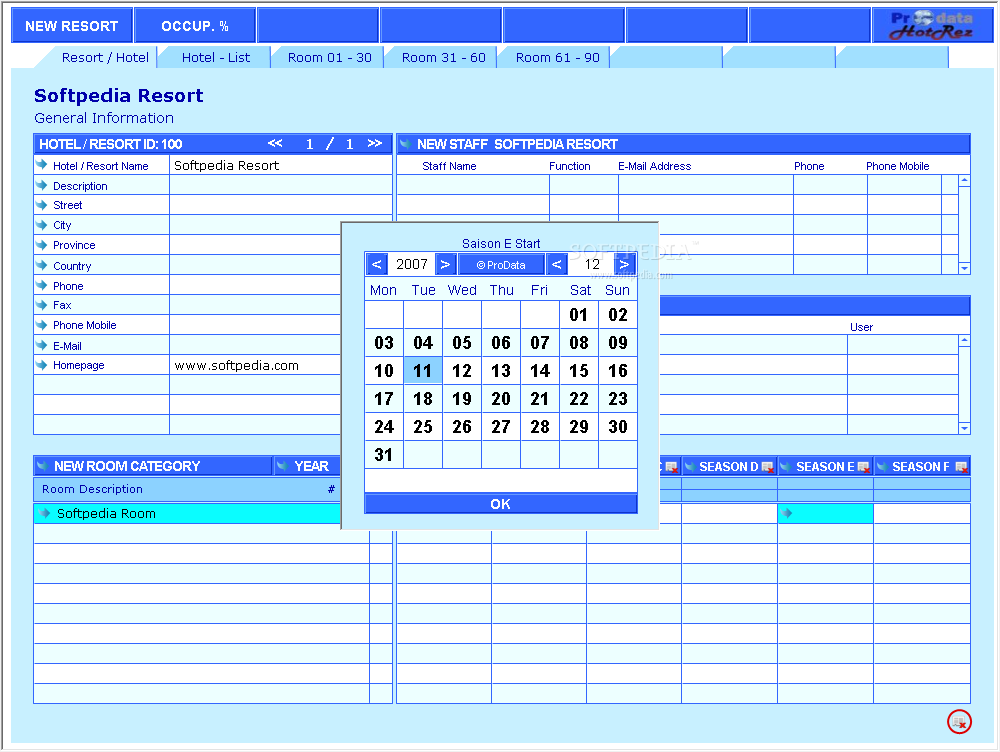Select day 31 in the calendar
The image size is (1000, 752).
click(x=383, y=455)
